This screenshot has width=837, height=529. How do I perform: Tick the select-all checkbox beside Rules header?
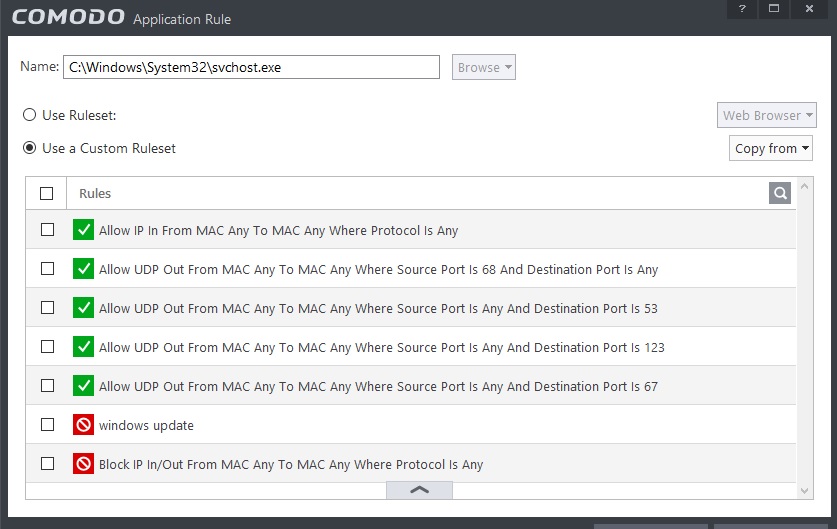46,193
